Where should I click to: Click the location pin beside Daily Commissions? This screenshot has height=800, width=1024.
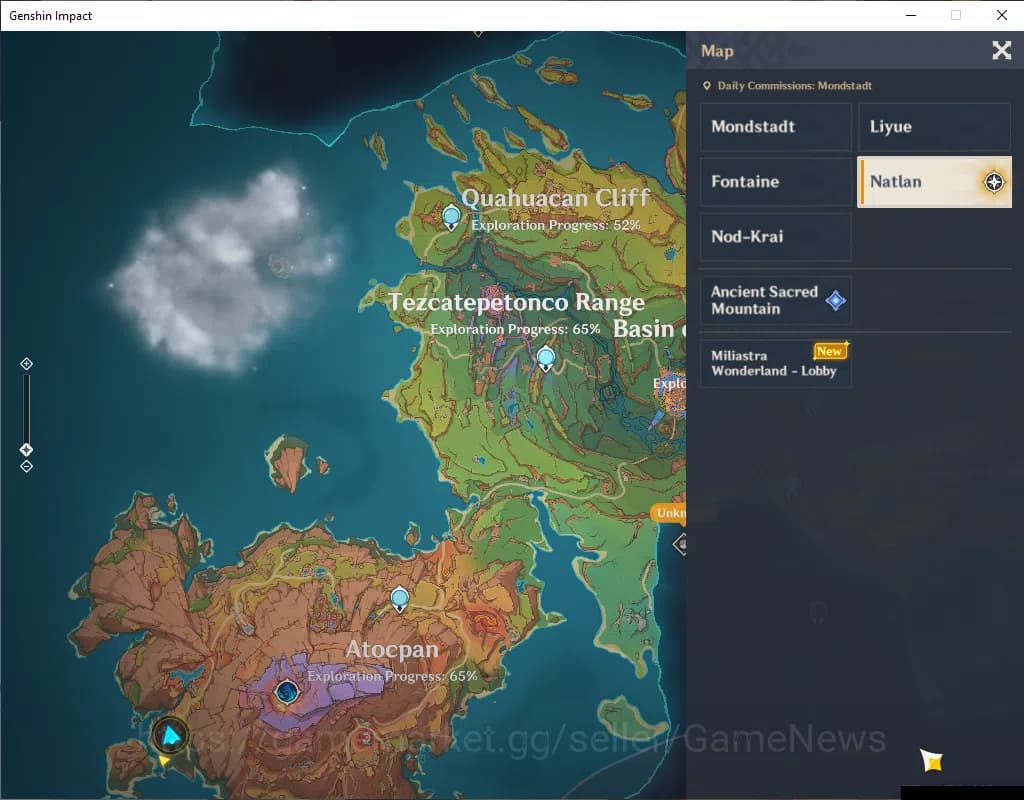click(706, 86)
